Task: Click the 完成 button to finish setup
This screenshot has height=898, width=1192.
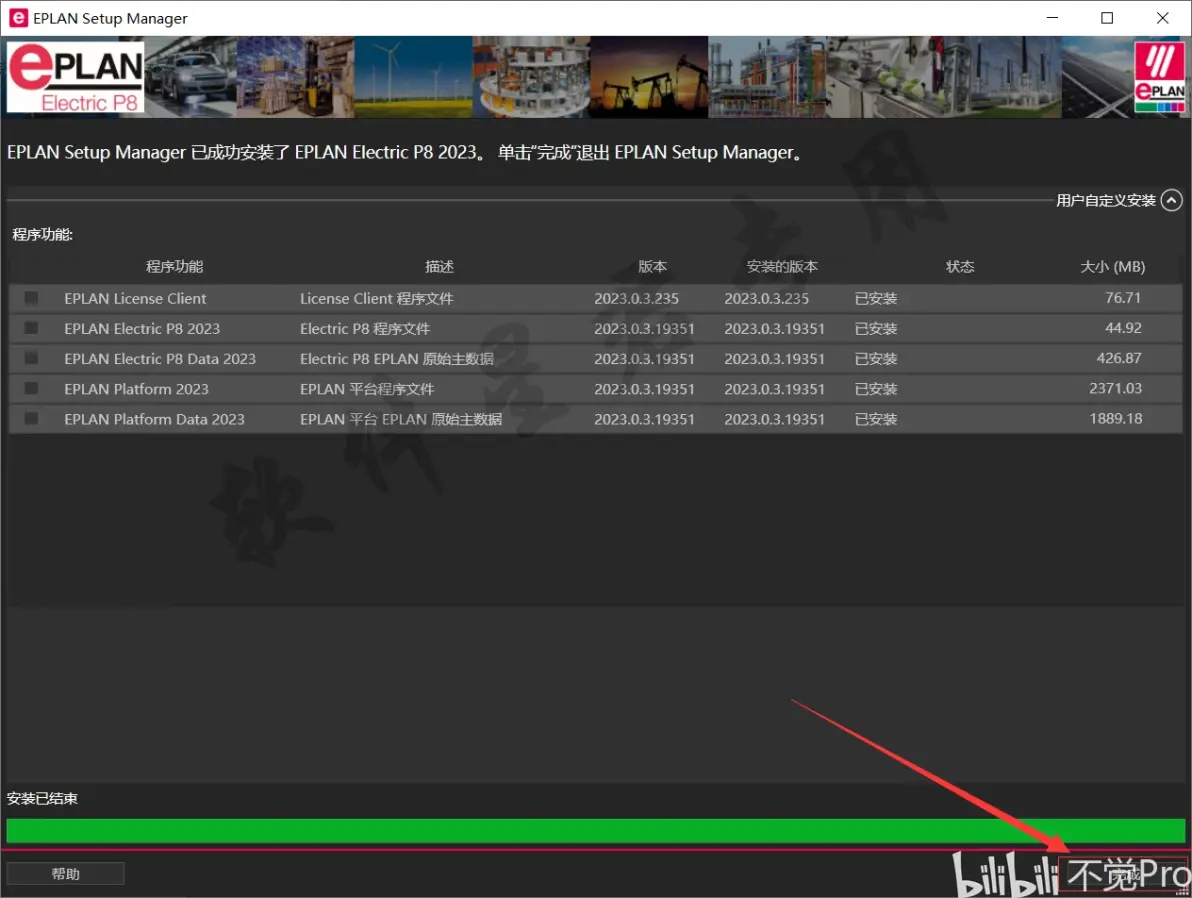Action: [1125, 876]
